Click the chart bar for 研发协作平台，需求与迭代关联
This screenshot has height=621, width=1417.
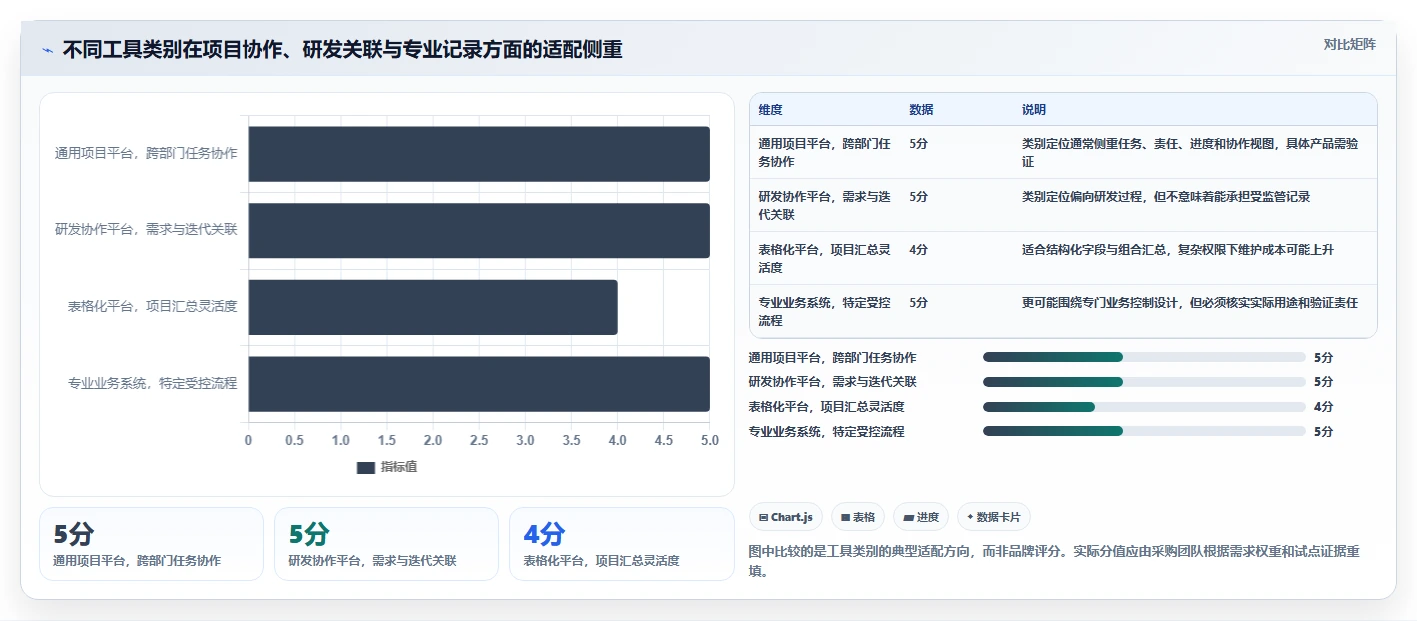(479, 230)
